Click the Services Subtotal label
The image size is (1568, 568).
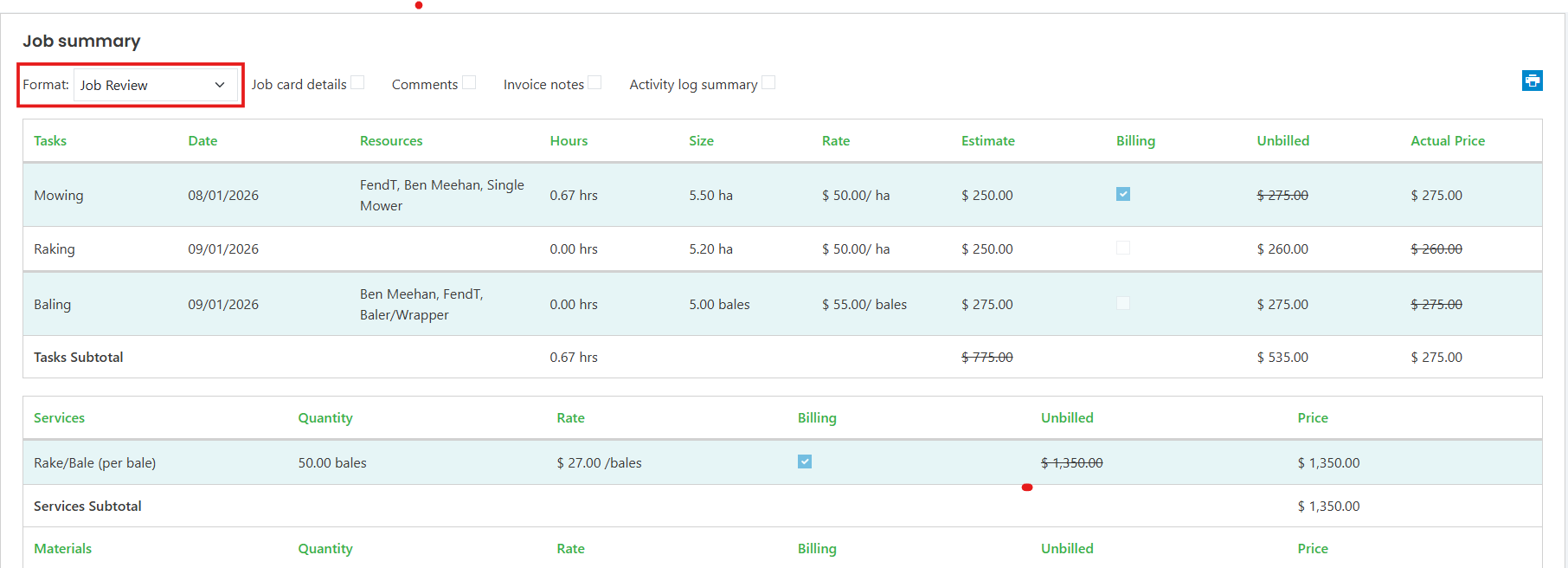87,506
